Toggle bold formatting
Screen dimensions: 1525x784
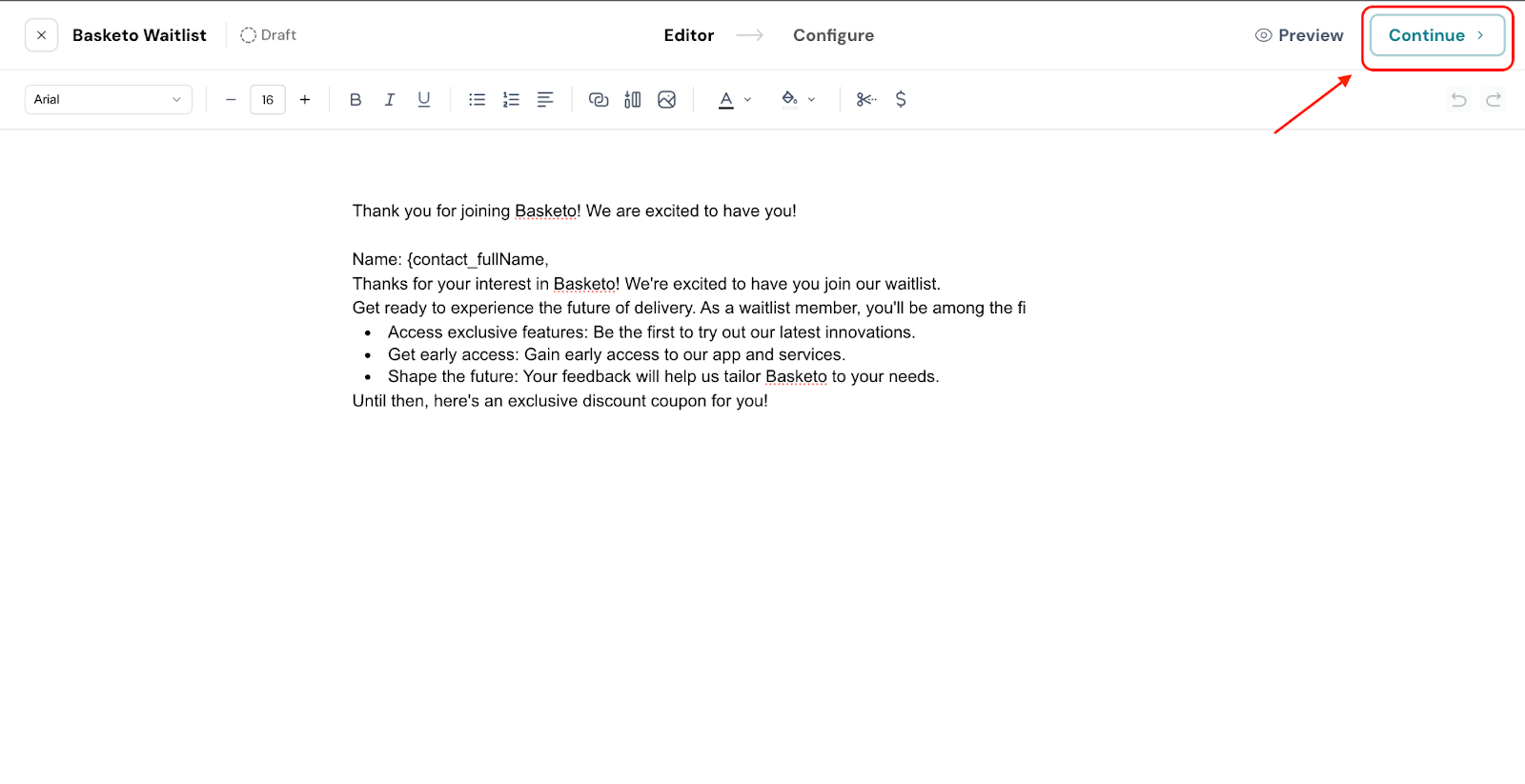click(356, 99)
